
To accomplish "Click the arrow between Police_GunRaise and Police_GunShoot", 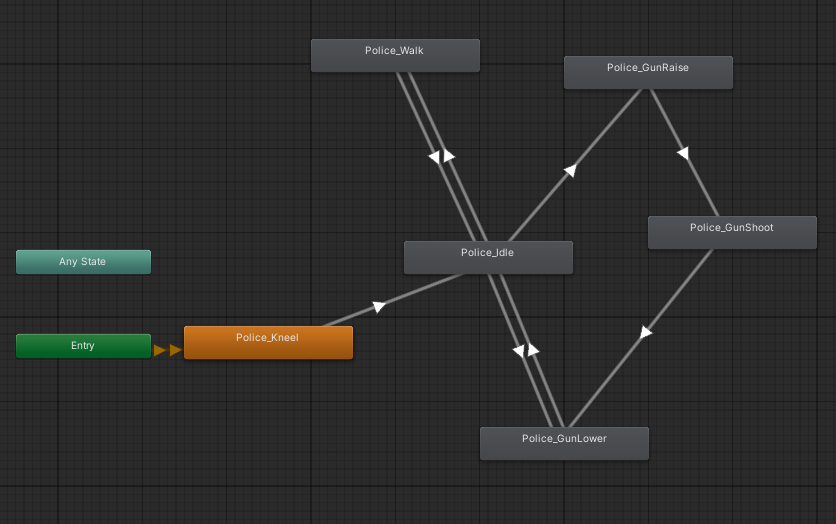I will click(683, 154).
